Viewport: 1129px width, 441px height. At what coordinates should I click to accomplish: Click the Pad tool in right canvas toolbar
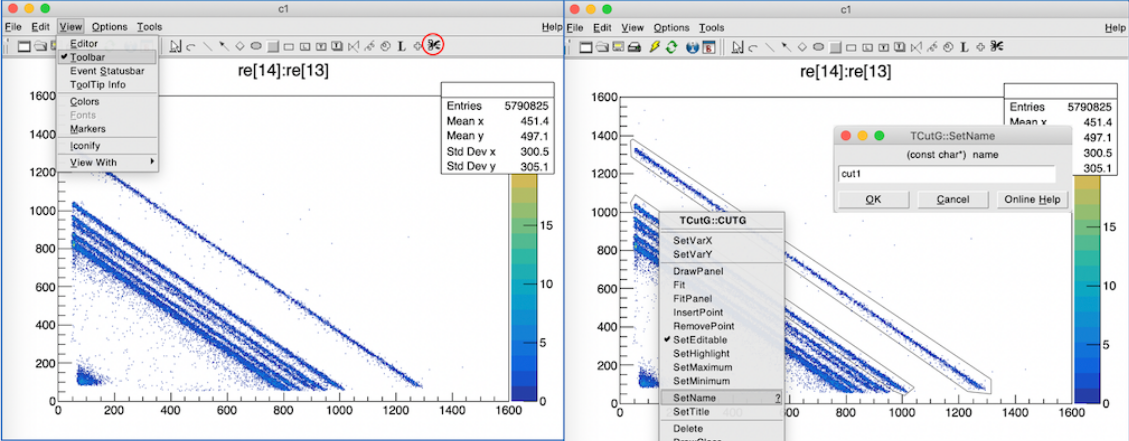pyautogui.click(x=835, y=47)
